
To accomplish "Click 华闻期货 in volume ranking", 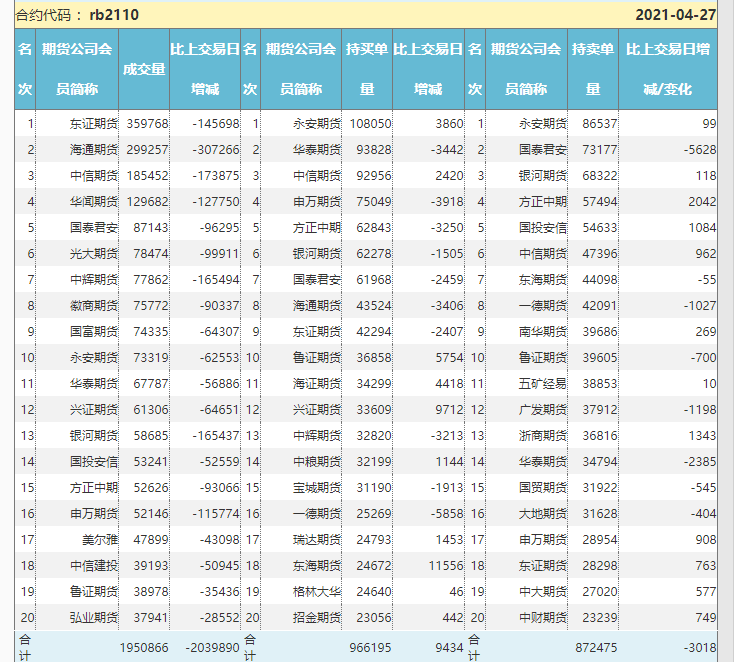I will pos(94,202).
